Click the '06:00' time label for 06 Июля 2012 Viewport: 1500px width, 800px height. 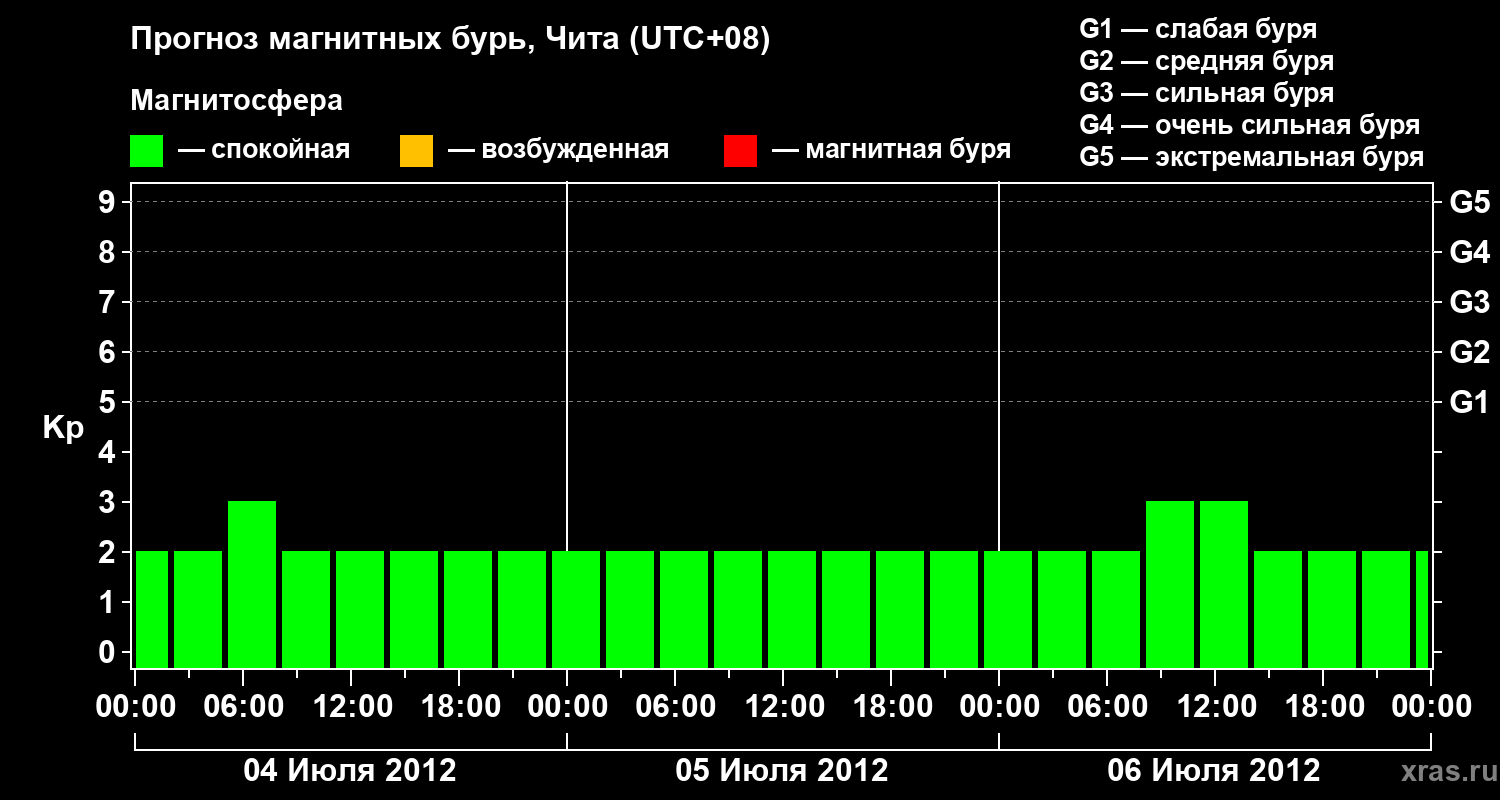[x=1108, y=707]
